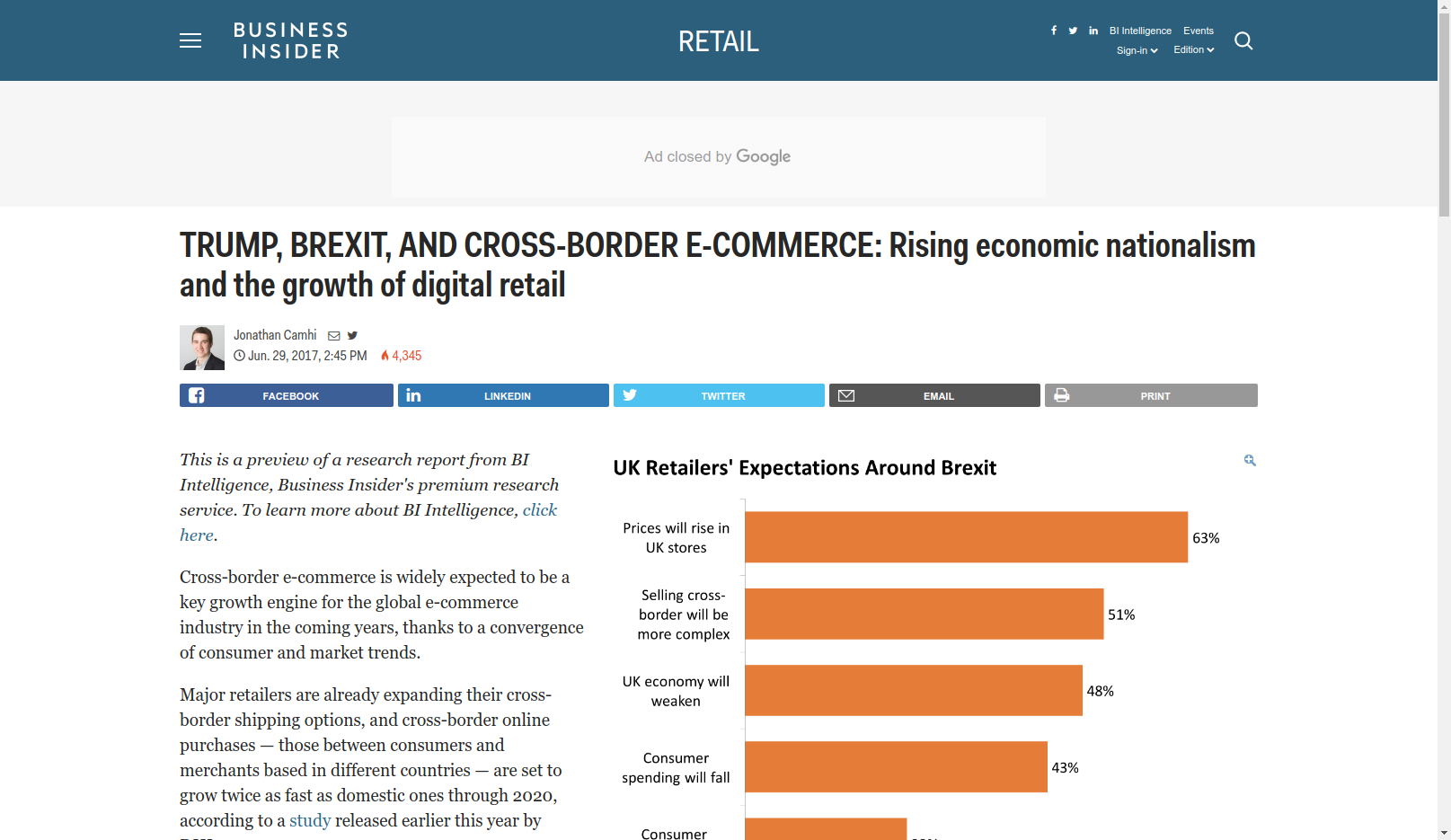Image resolution: width=1451 pixels, height=840 pixels.
Task: Click the 51% bar label
Action: (1121, 615)
